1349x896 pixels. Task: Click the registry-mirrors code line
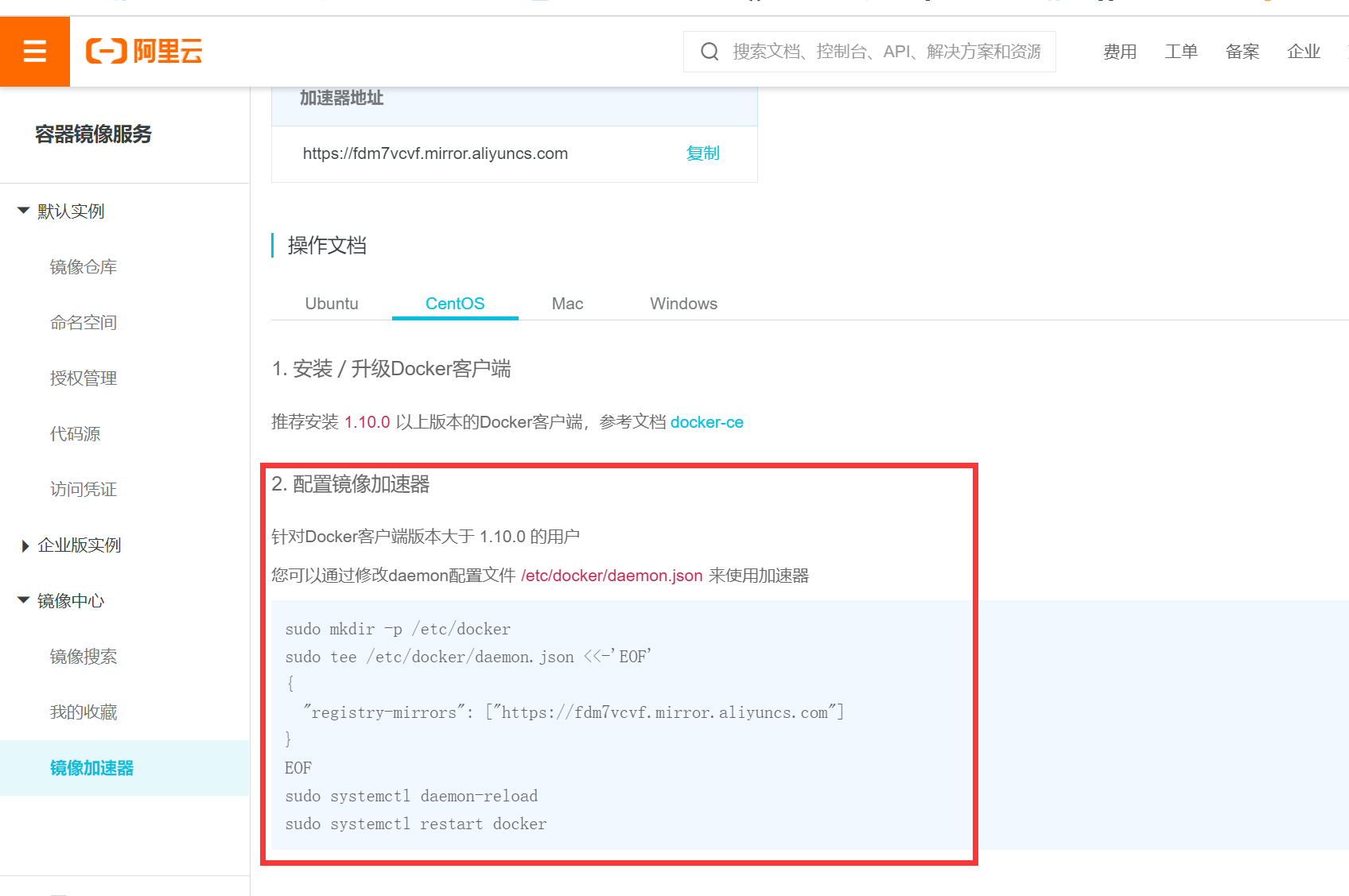573,712
